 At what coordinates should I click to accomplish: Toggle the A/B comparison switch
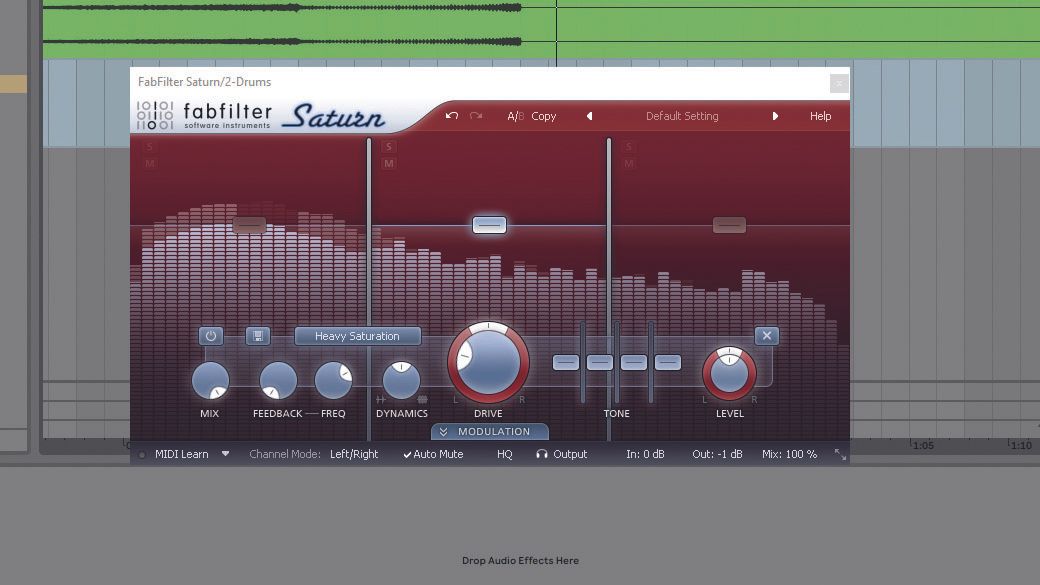pyautogui.click(x=515, y=116)
